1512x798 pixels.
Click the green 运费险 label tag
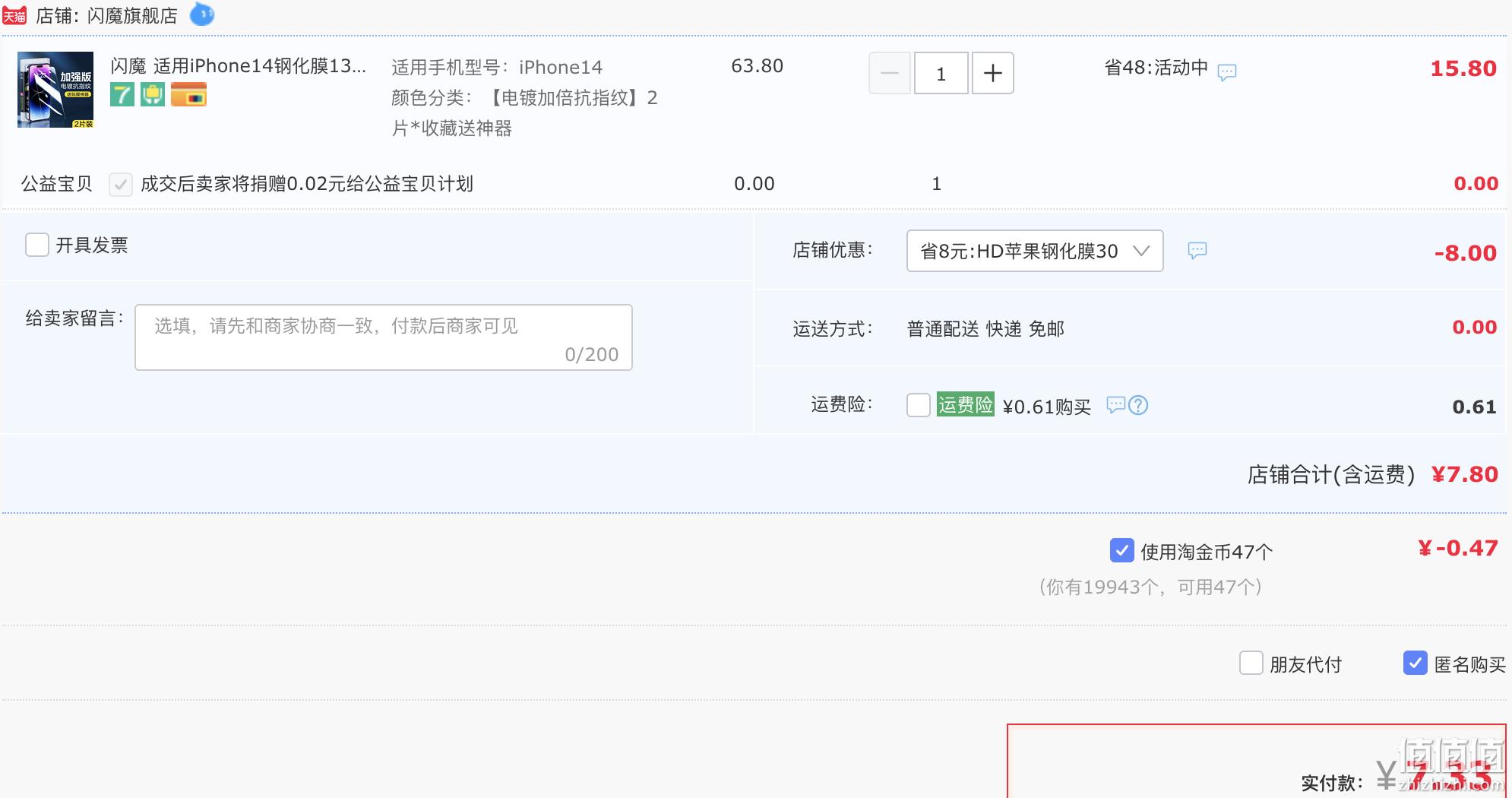click(966, 404)
